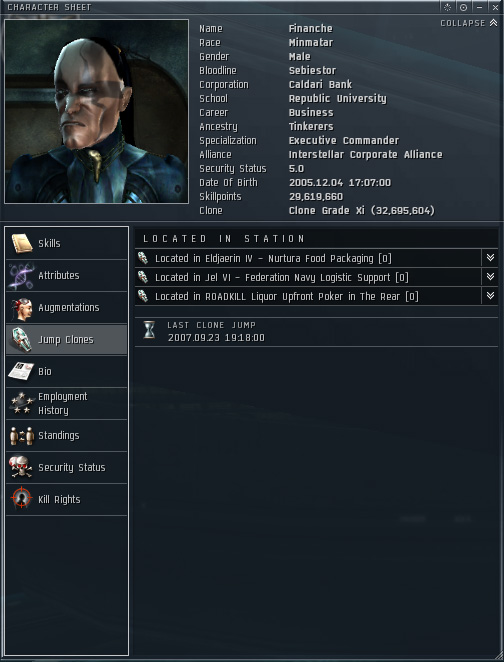504x662 pixels.
Task: Expand the Jel VI clone entry chevron
Action: tap(490, 277)
